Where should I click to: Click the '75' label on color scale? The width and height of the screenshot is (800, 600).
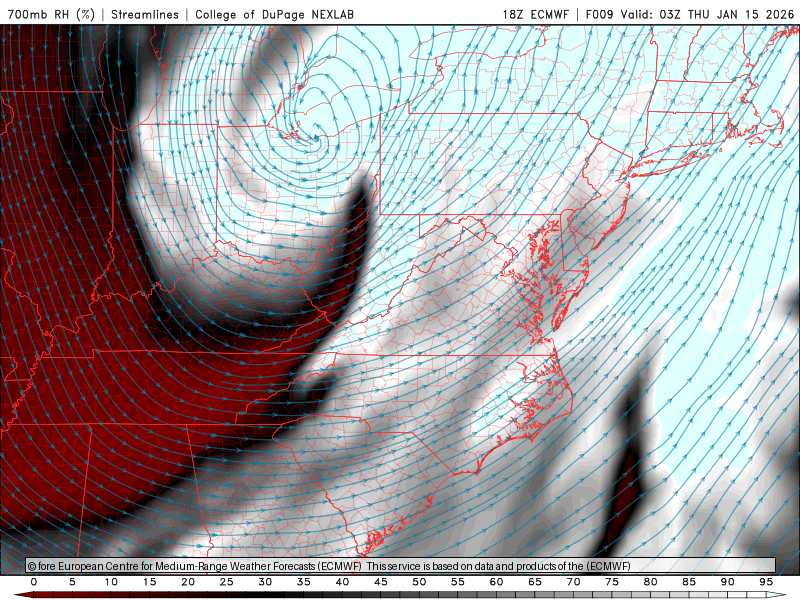(x=612, y=582)
